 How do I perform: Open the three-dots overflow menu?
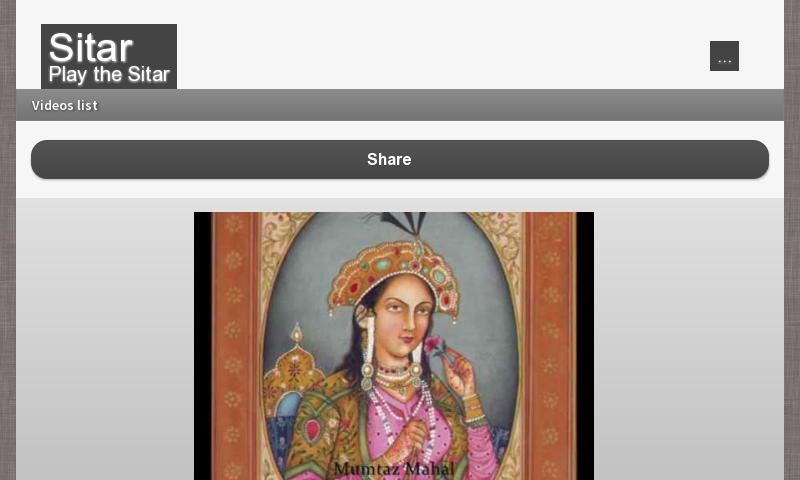tap(724, 56)
